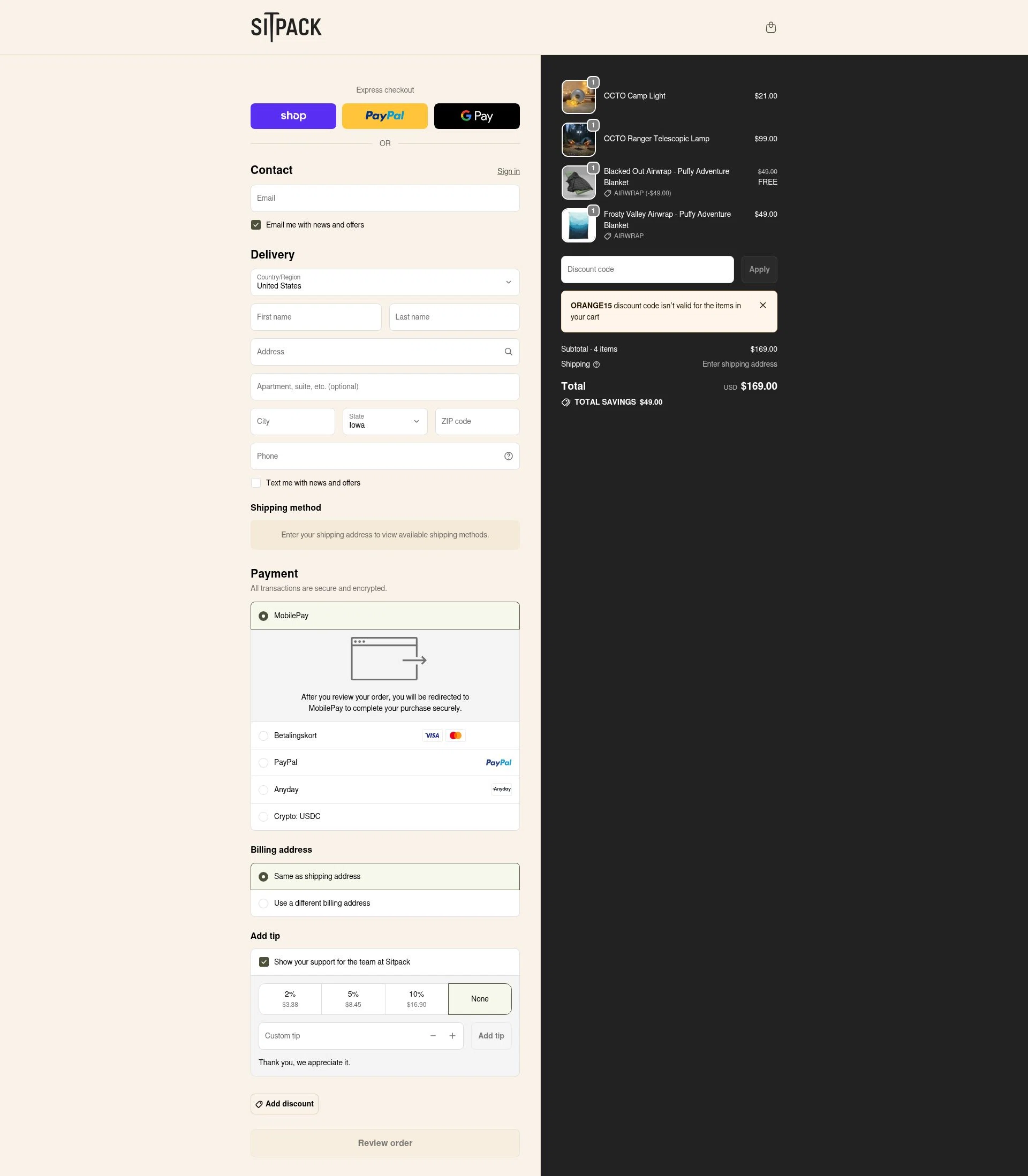Dismiss the ORANGE15 discount error message

click(x=763, y=305)
